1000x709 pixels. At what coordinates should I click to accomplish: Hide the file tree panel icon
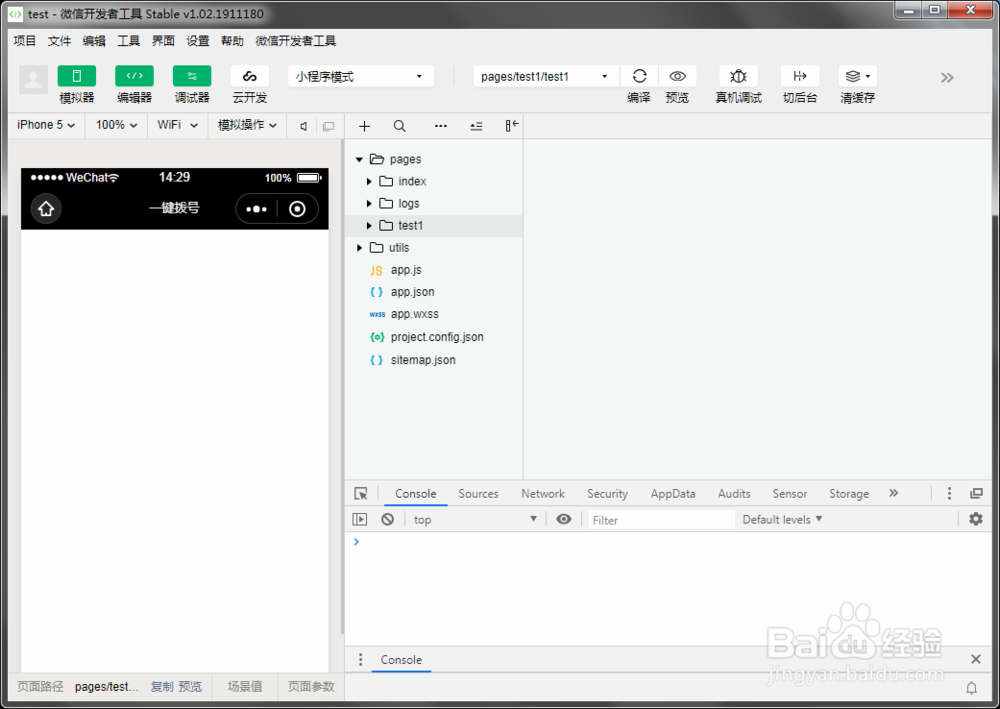(x=512, y=126)
